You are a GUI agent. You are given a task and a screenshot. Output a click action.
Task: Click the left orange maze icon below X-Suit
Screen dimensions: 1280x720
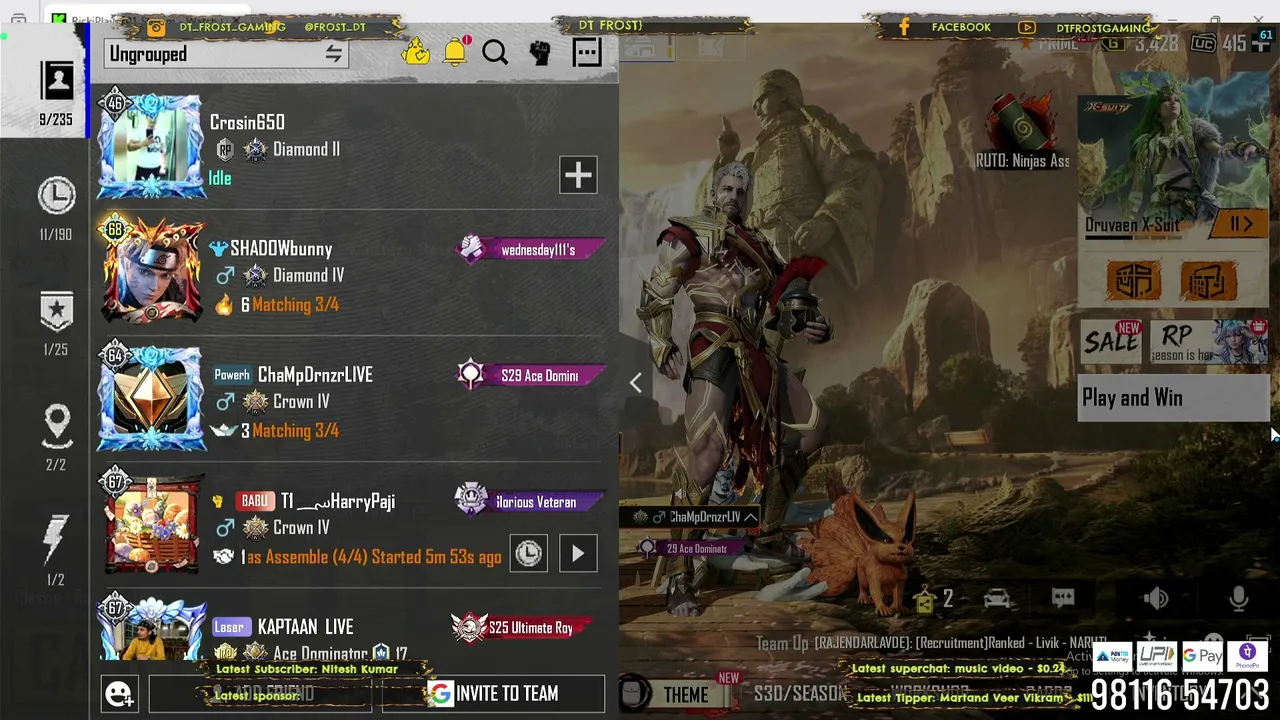pyautogui.click(x=1133, y=280)
